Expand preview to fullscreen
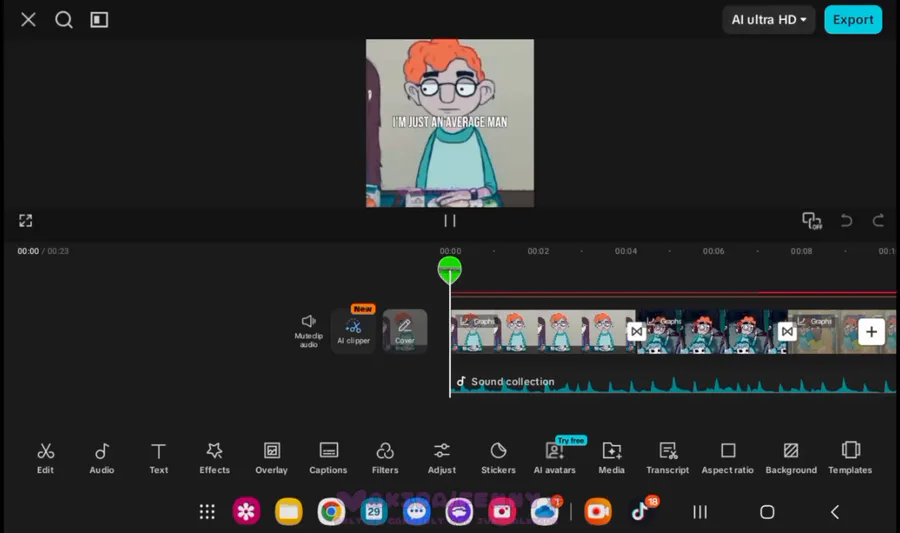 point(26,220)
